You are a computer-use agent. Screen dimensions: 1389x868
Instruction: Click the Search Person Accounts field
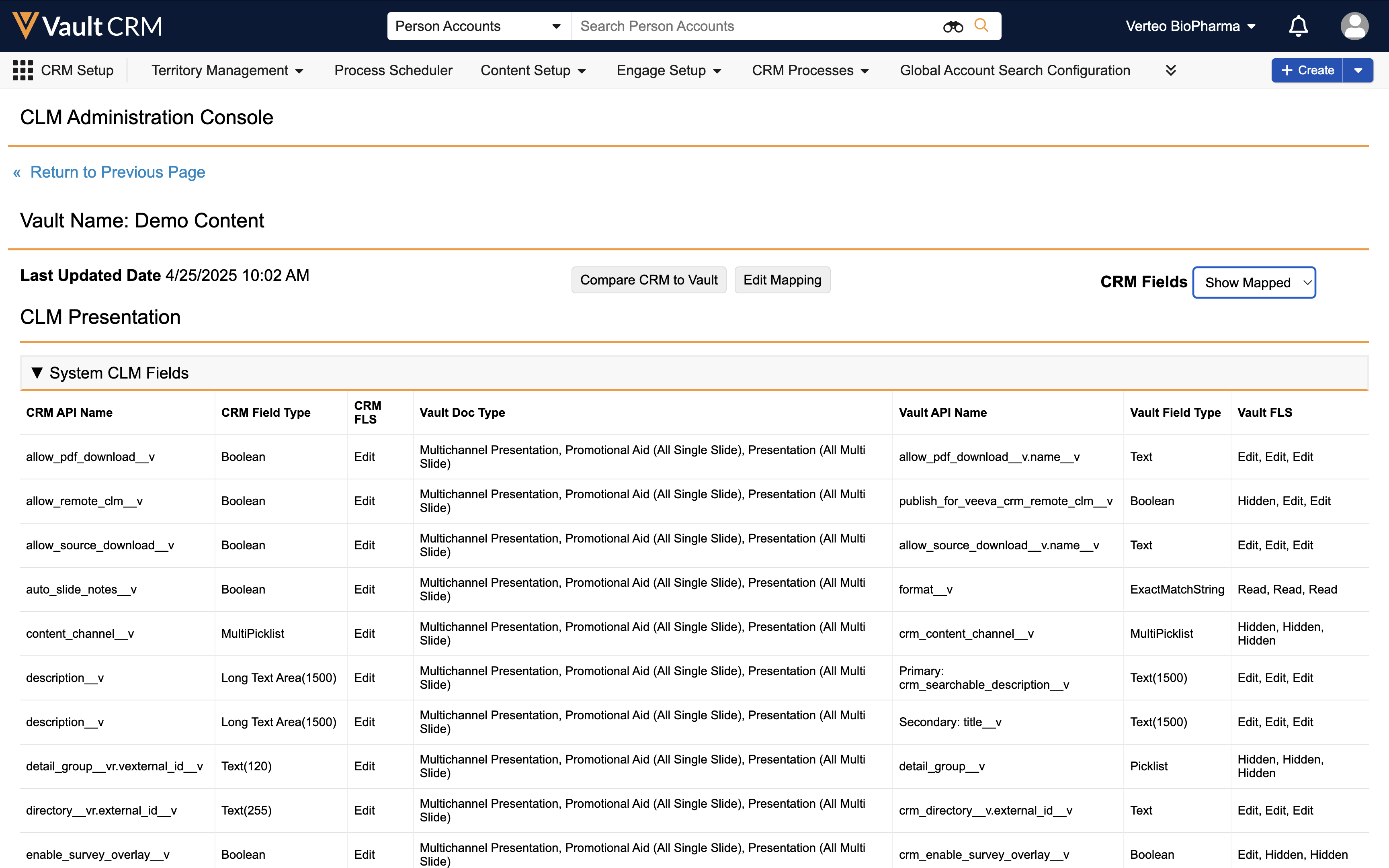coord(758,27)
